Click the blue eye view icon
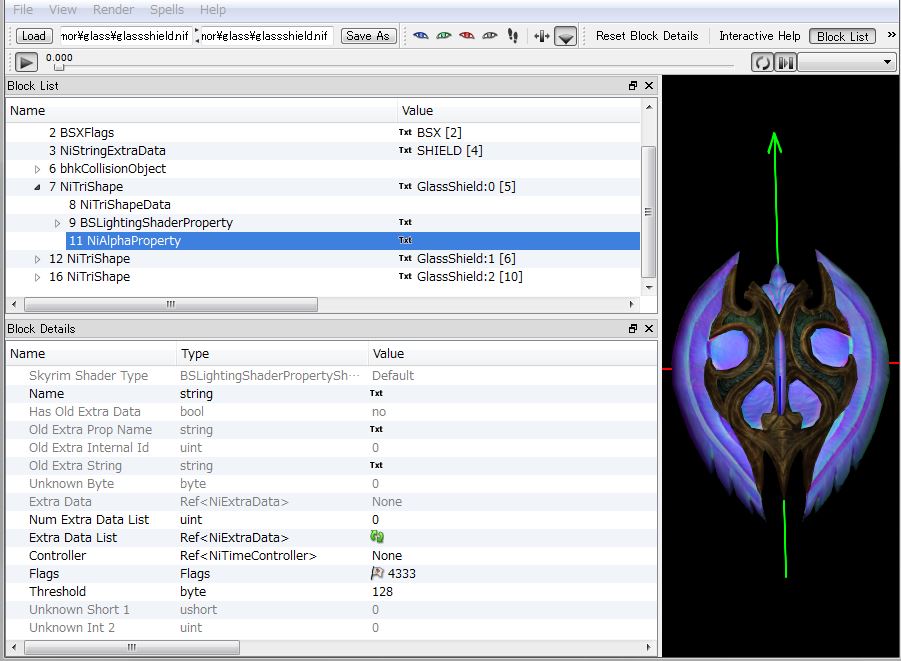Viewport: 901px width, 661px height. (x=421, y=36)
